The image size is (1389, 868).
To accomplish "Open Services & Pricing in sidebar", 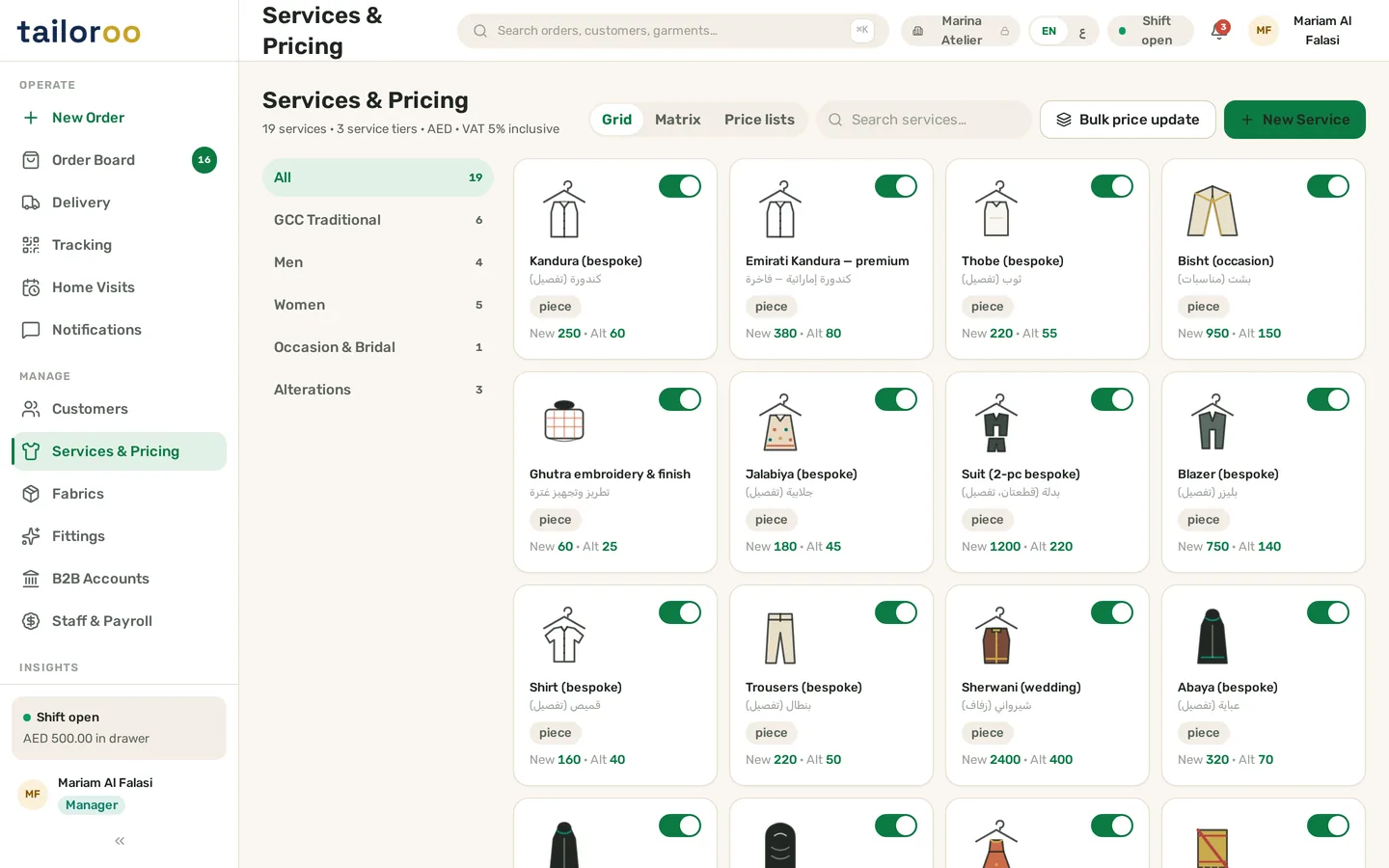I will [x=120, y=451].
